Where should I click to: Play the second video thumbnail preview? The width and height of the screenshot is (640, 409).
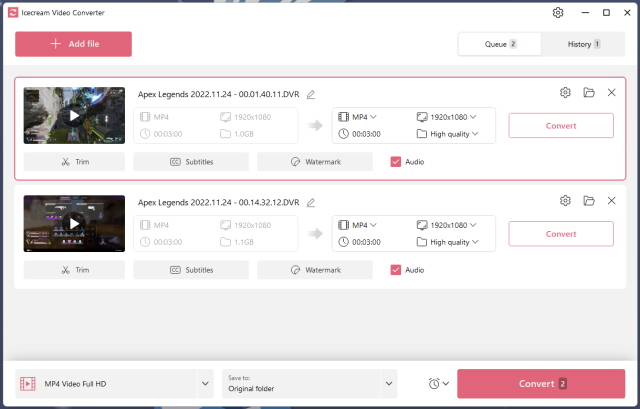(x=74, y=223)
